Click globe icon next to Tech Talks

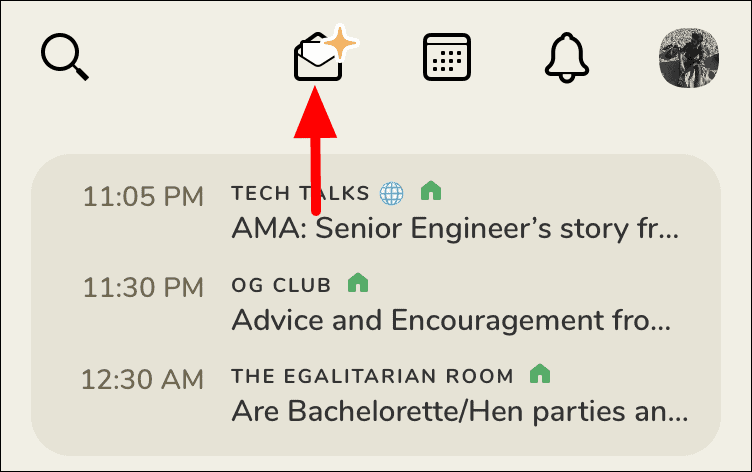[391, 193]
